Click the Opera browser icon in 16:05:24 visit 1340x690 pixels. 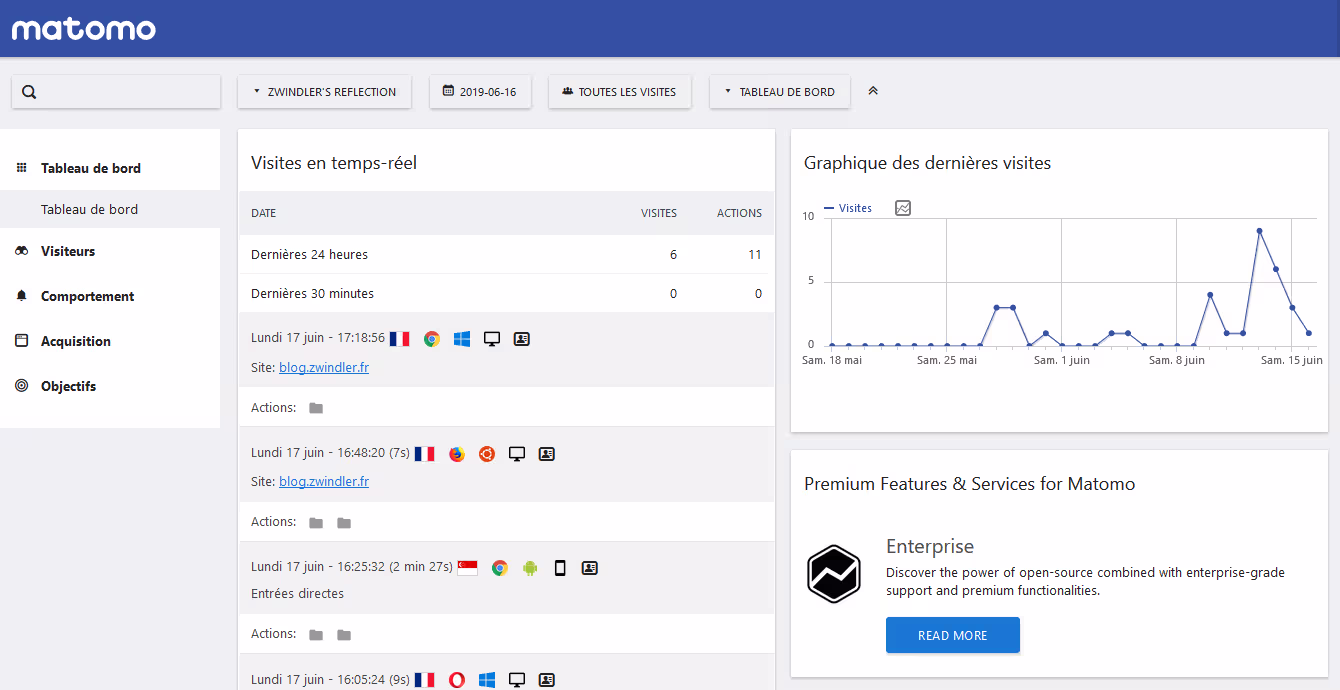[x=457, y=680]
